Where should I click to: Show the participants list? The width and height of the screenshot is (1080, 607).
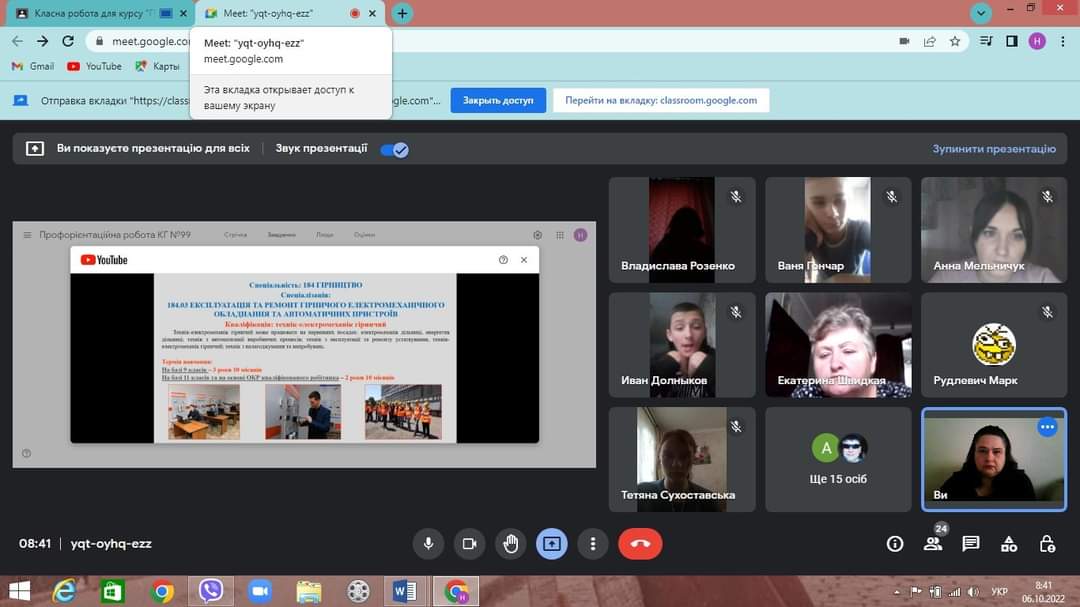(933, 543)
